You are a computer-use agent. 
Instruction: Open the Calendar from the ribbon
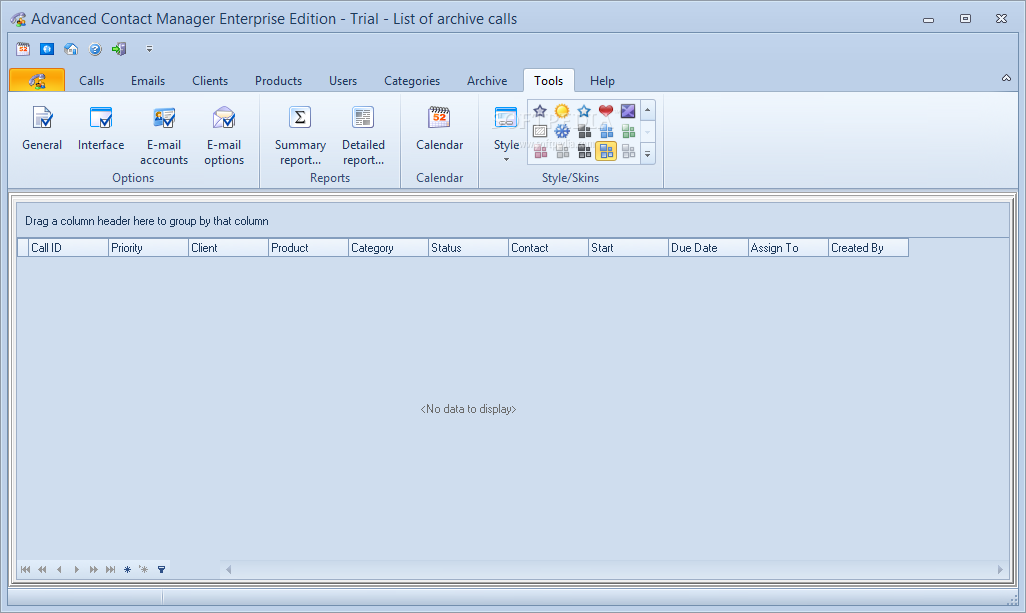coord(439,130)
